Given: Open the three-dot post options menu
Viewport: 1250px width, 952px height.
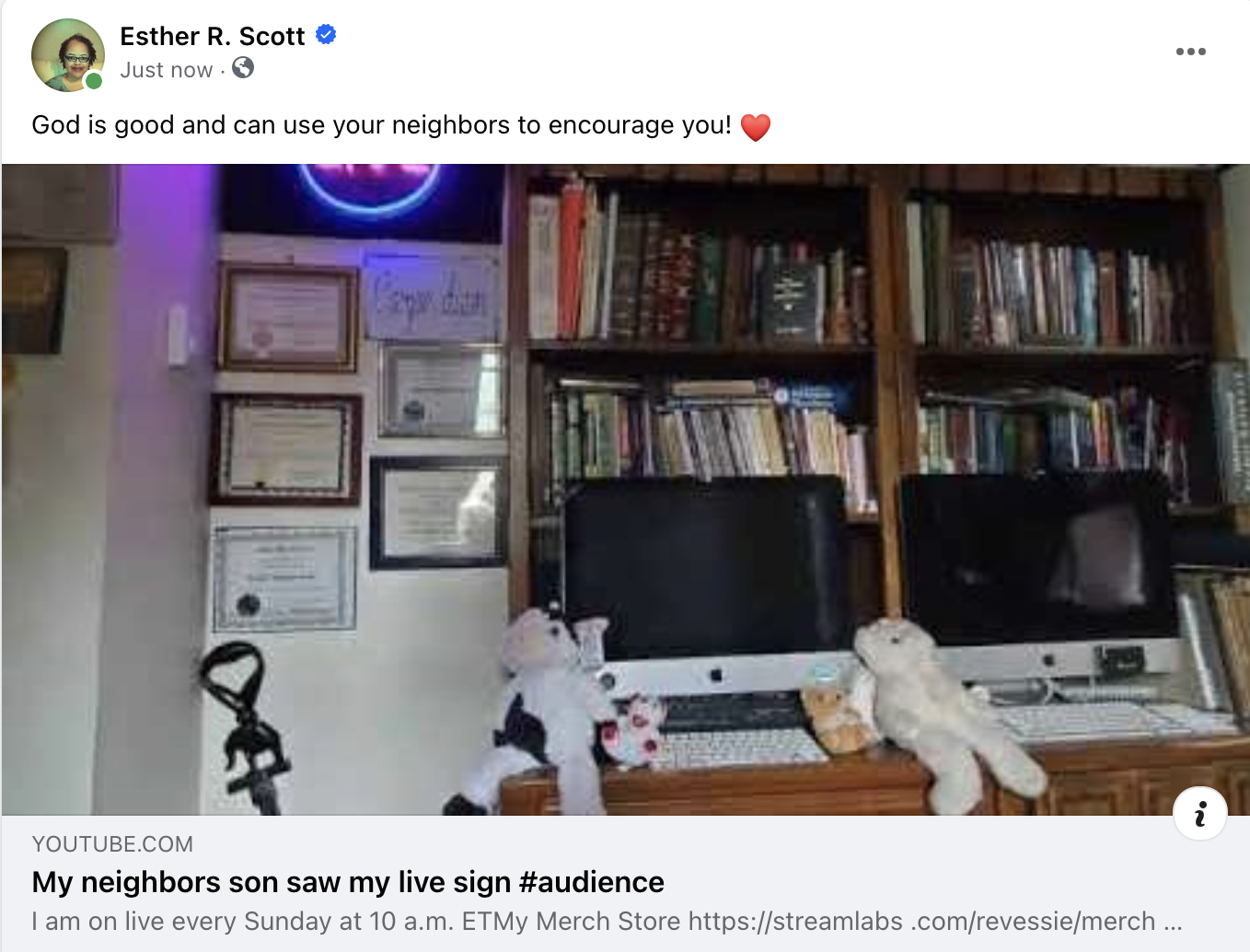Looking at the screenshot, I should click(x=1190, y=52).
